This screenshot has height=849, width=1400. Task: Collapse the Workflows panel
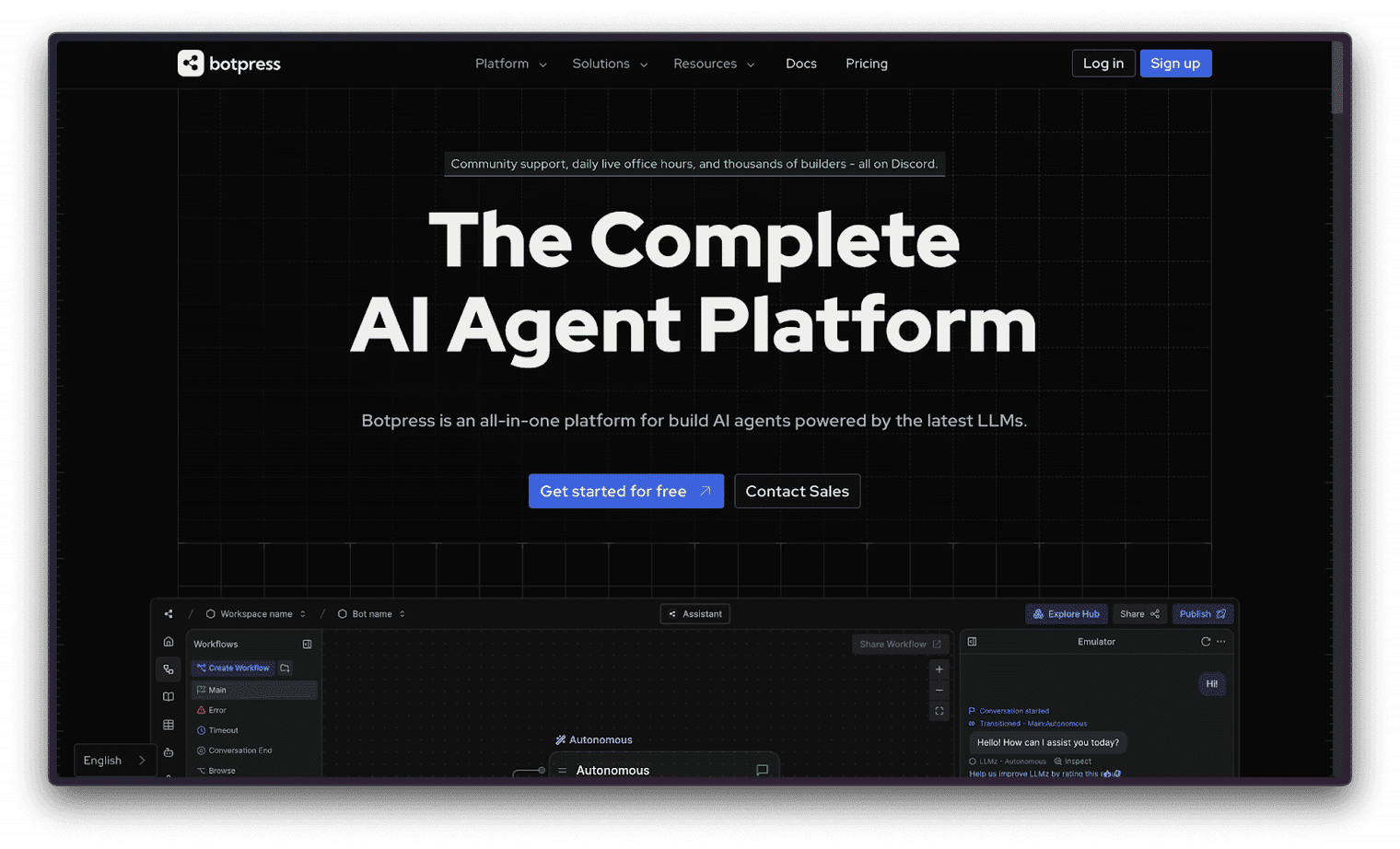[307, 644]
